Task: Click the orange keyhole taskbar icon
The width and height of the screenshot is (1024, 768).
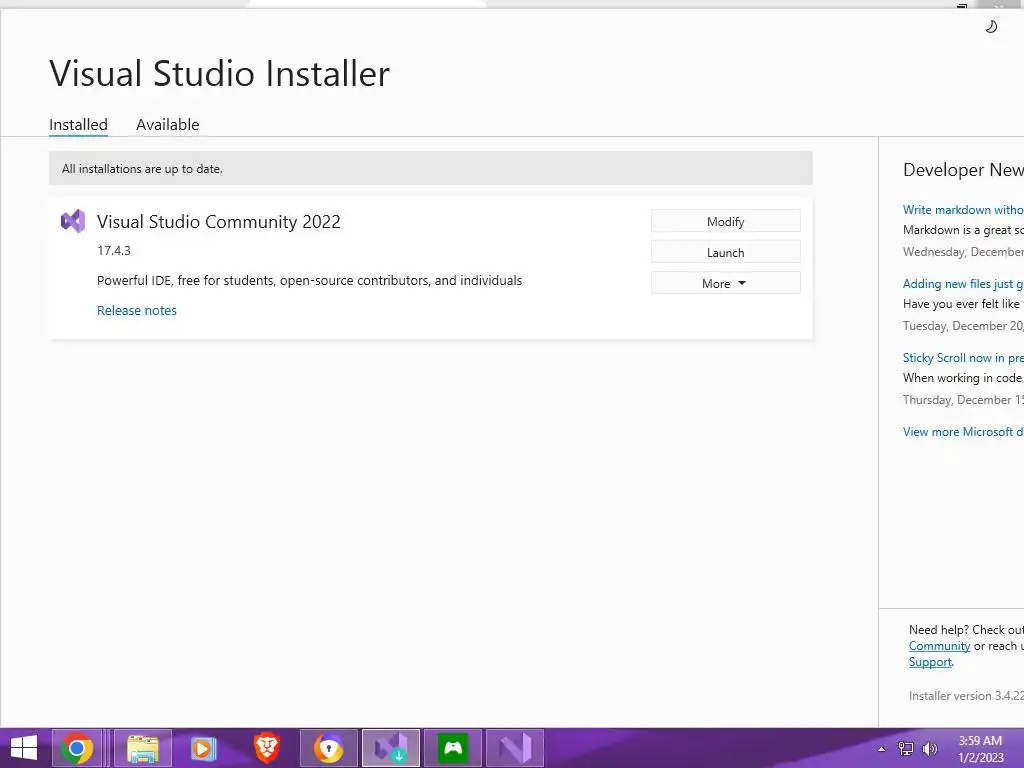Action: (328, 748)
